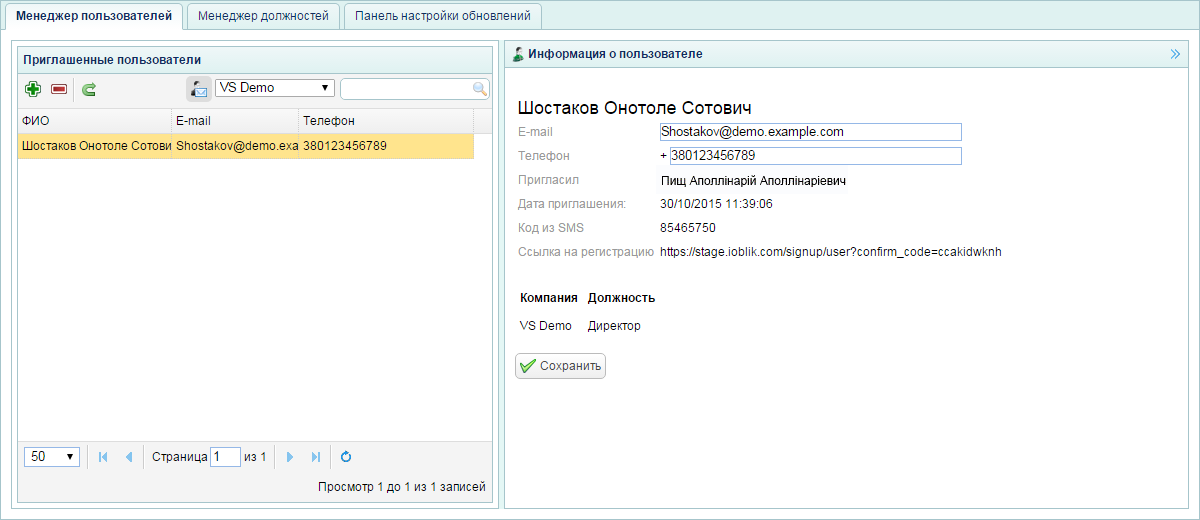The height and width of the screenshot is (520, 1200).
Task: Click Директор position cell
Action: (614, 326)
